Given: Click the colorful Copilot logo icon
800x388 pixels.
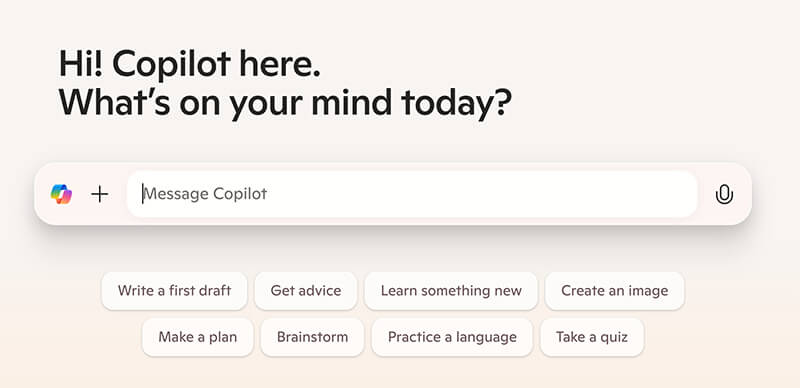Looking at the screenshot, I should pos(61,194).
